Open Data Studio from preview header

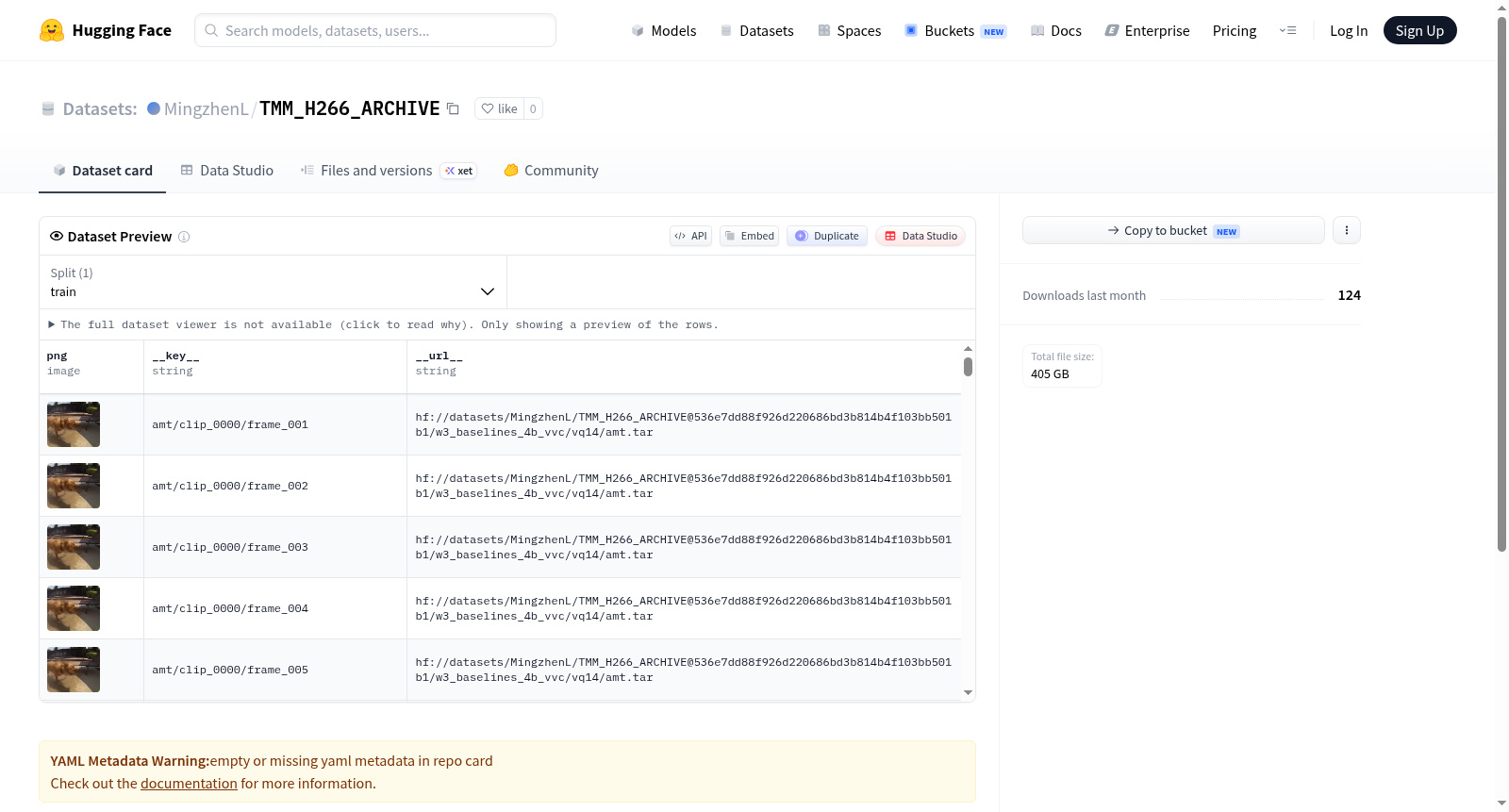click(920, 236)
